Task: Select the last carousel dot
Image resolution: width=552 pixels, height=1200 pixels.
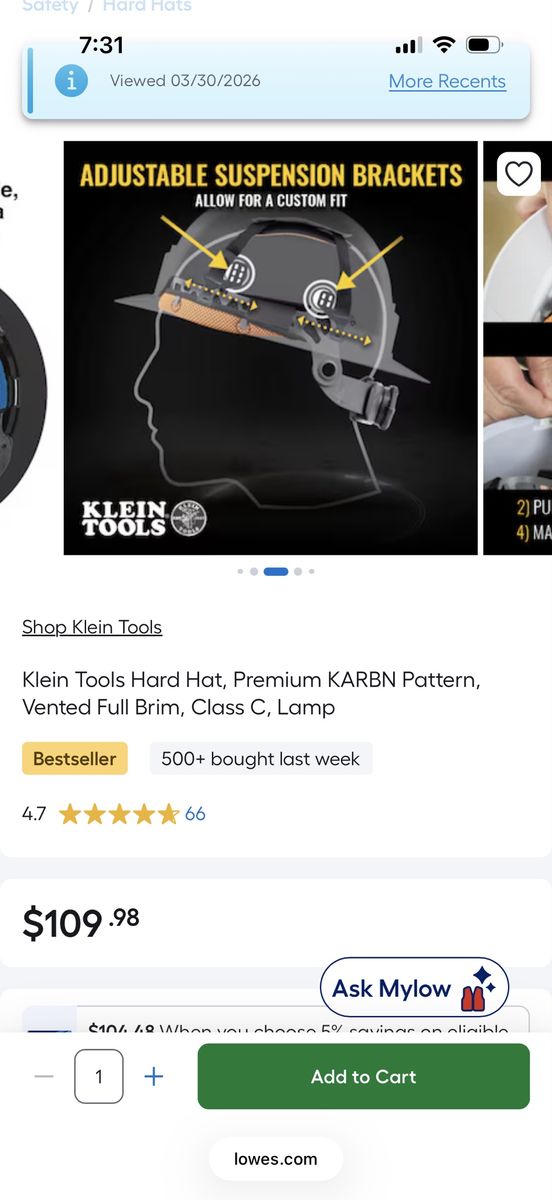Action: click(311, 572)
